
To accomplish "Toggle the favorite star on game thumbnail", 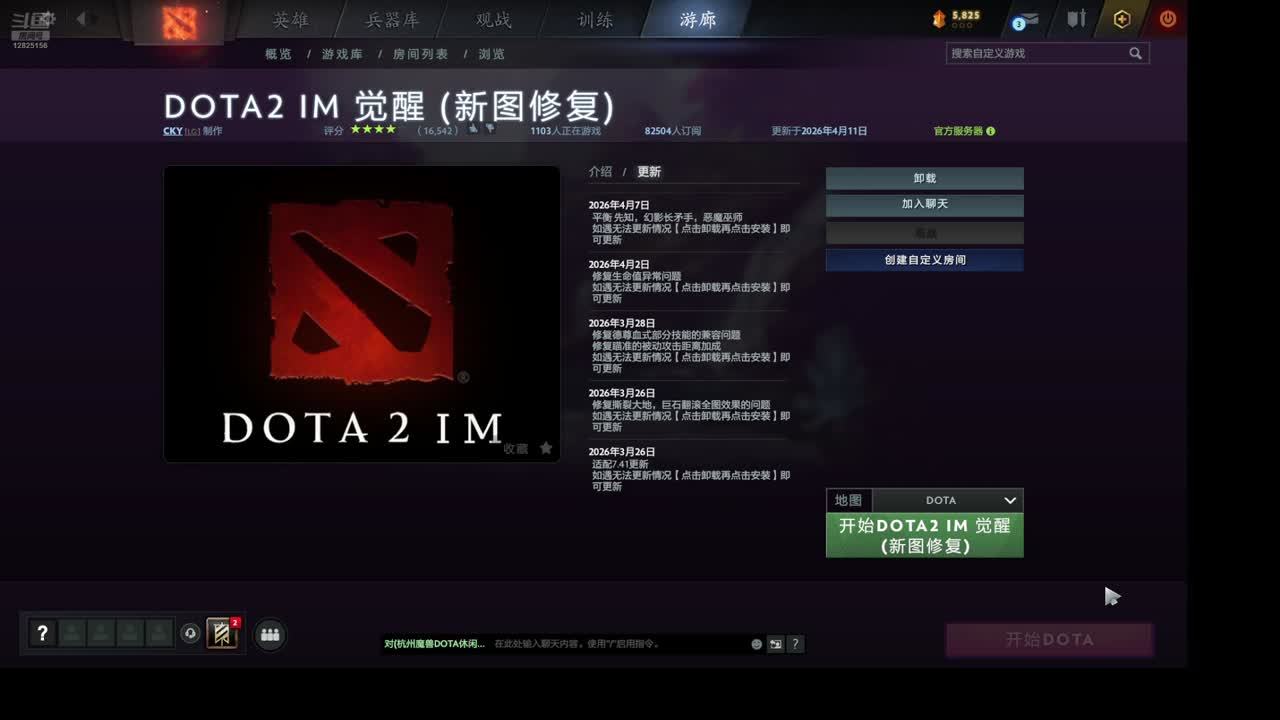I will click(x=546, y=448).
